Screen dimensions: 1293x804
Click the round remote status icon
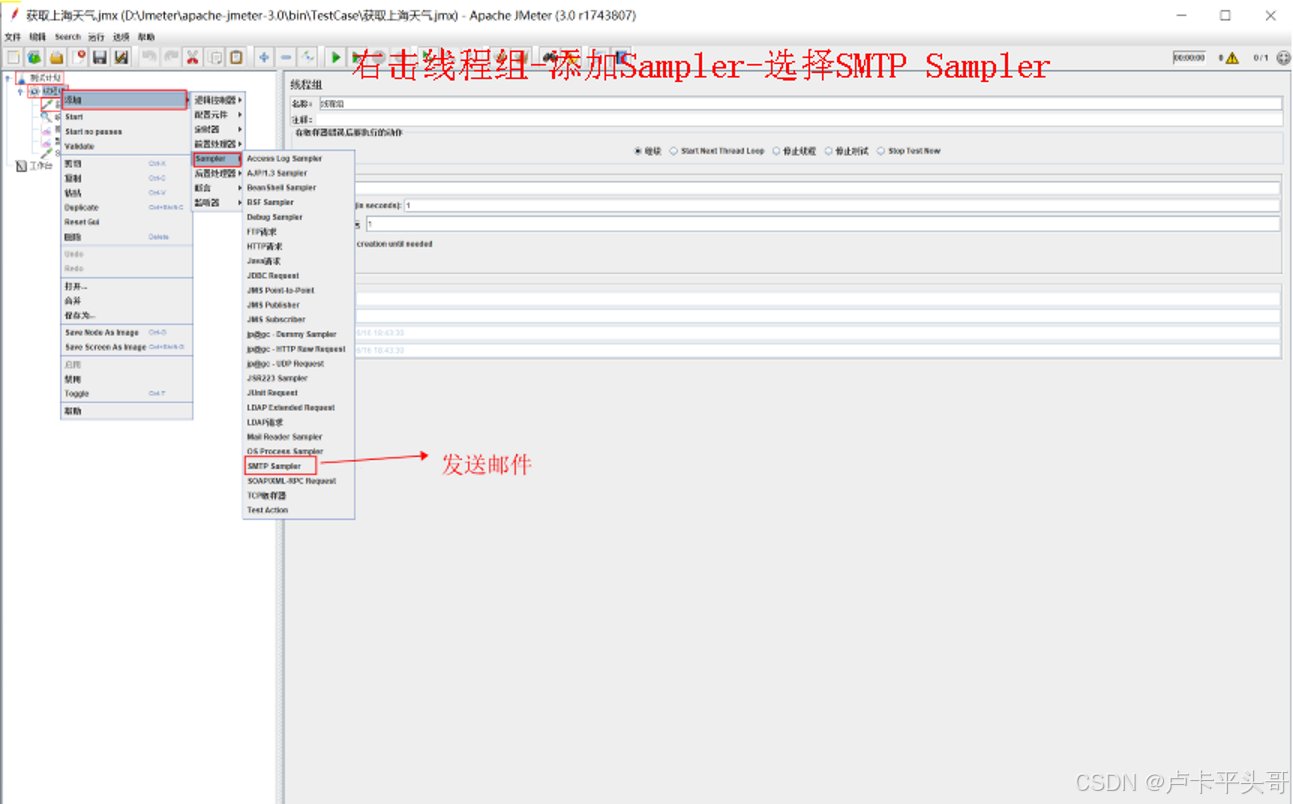coord(1284,58)
